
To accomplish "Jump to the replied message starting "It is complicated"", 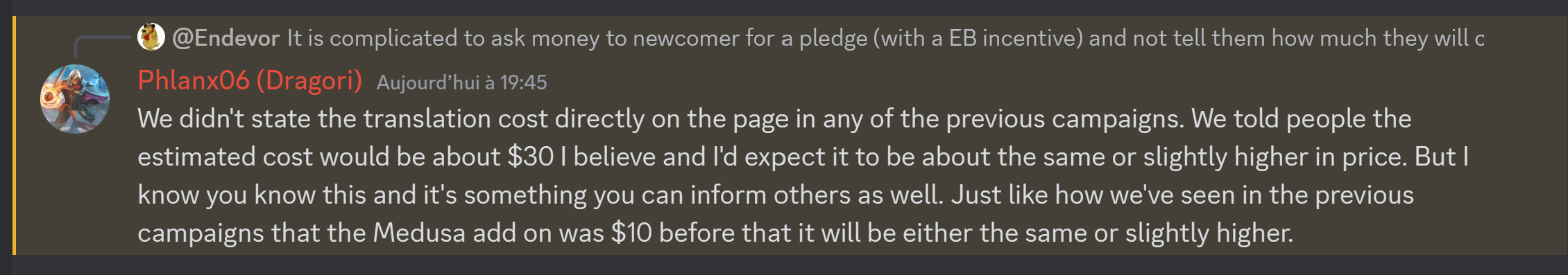I will (x=886, y=37).
